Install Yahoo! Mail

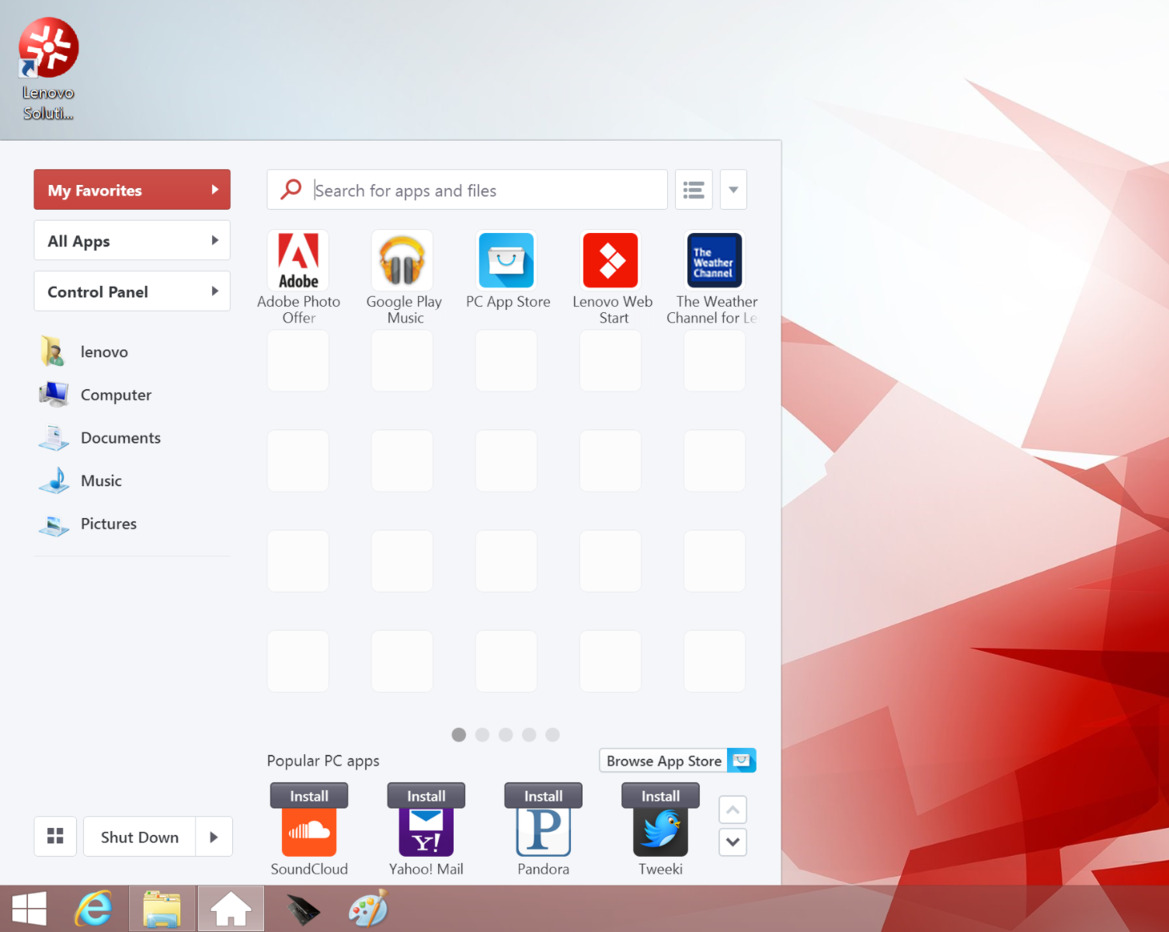click(x=426, y=796)
